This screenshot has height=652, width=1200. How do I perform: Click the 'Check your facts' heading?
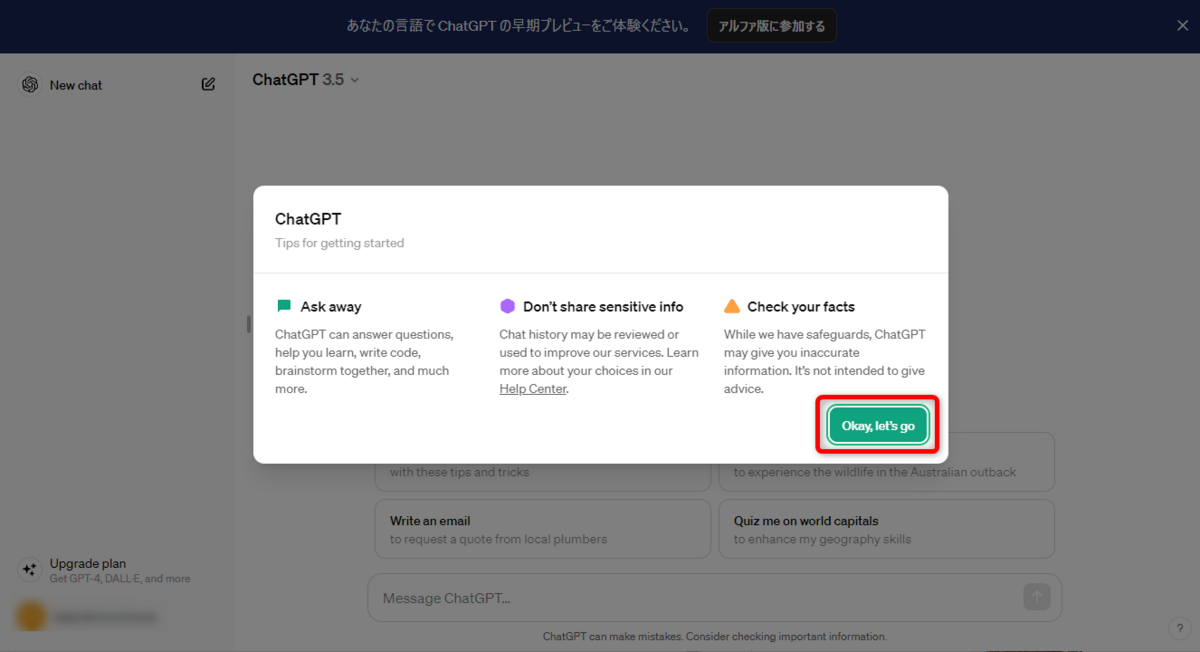click(801, 307)
